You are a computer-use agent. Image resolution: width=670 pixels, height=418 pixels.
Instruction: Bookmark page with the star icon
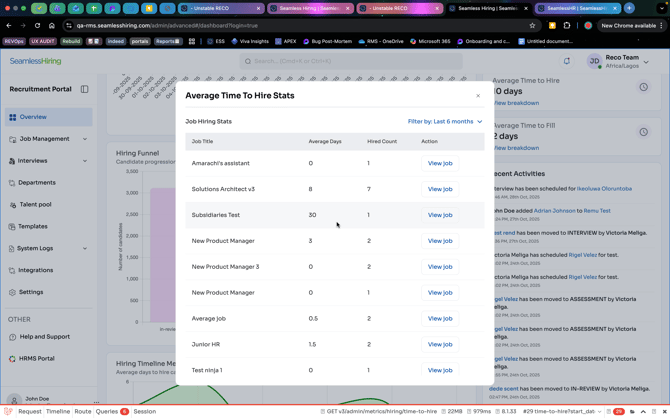532,26
